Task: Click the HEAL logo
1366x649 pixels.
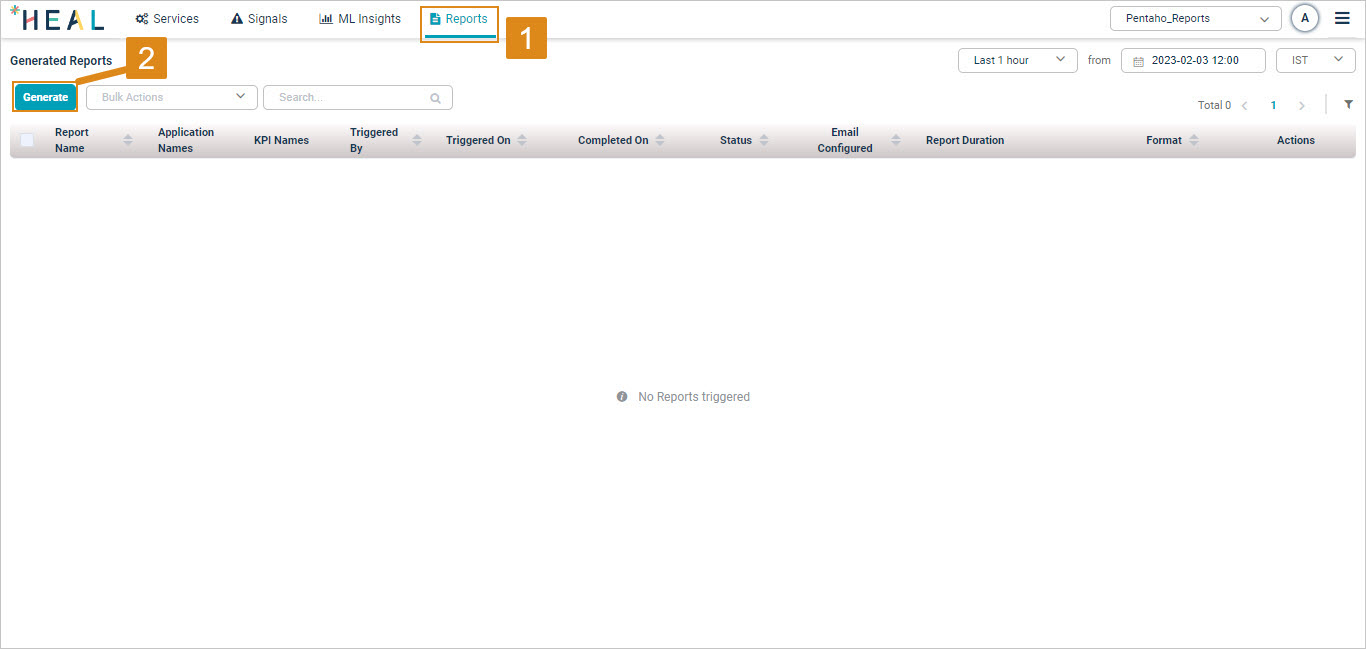Action: click(57, 18)
